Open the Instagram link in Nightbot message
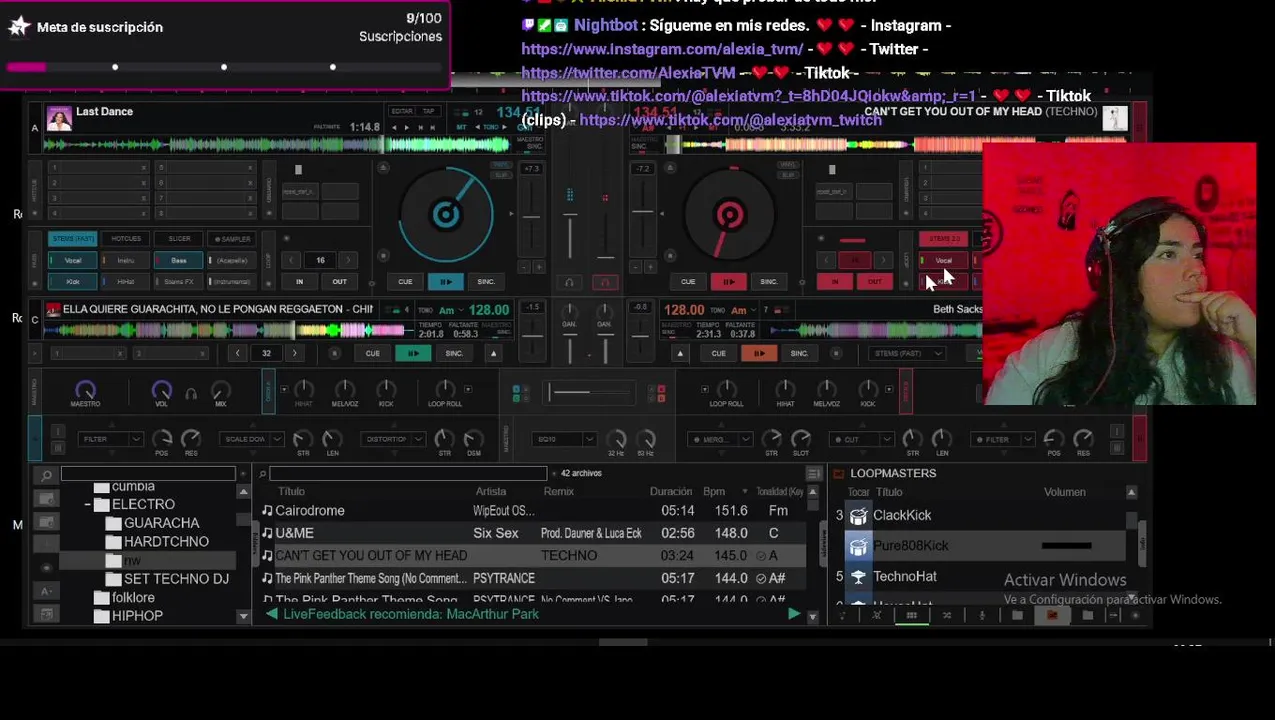The height and width of the screenshot is (720, 1275). (662, 49)
